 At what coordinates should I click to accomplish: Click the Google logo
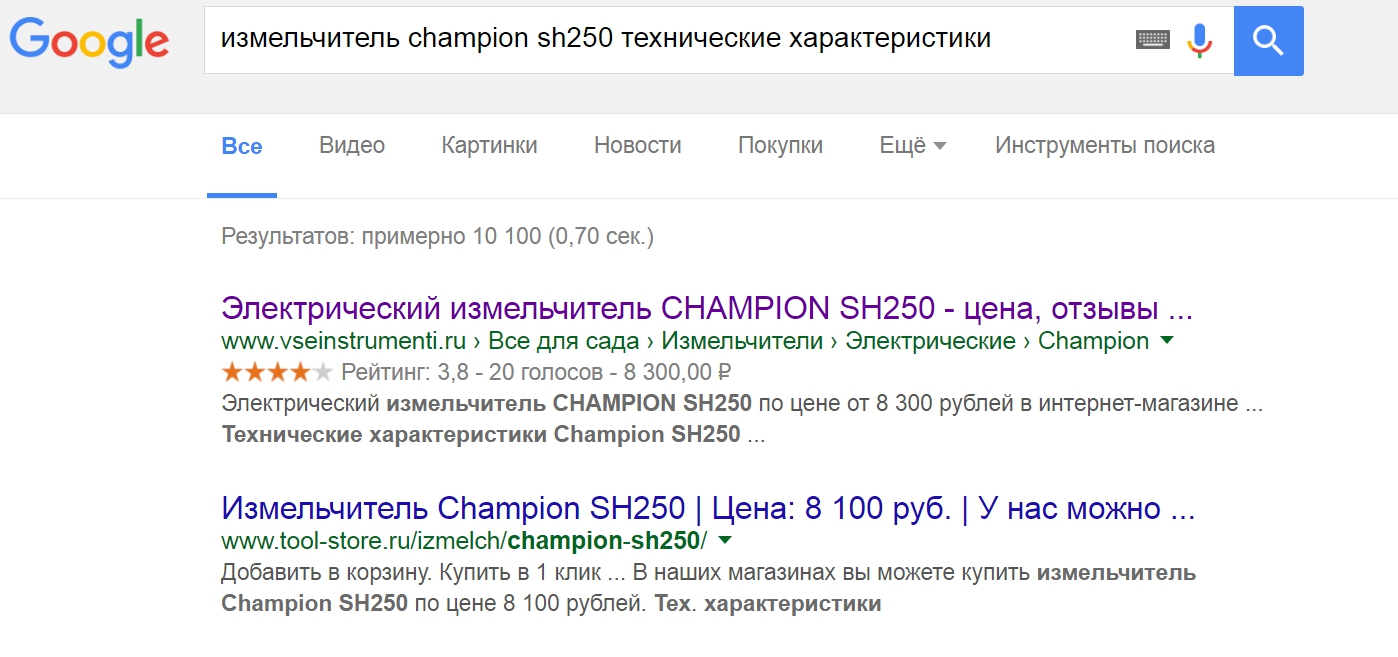pyautogui.click(x=89, y=40)
